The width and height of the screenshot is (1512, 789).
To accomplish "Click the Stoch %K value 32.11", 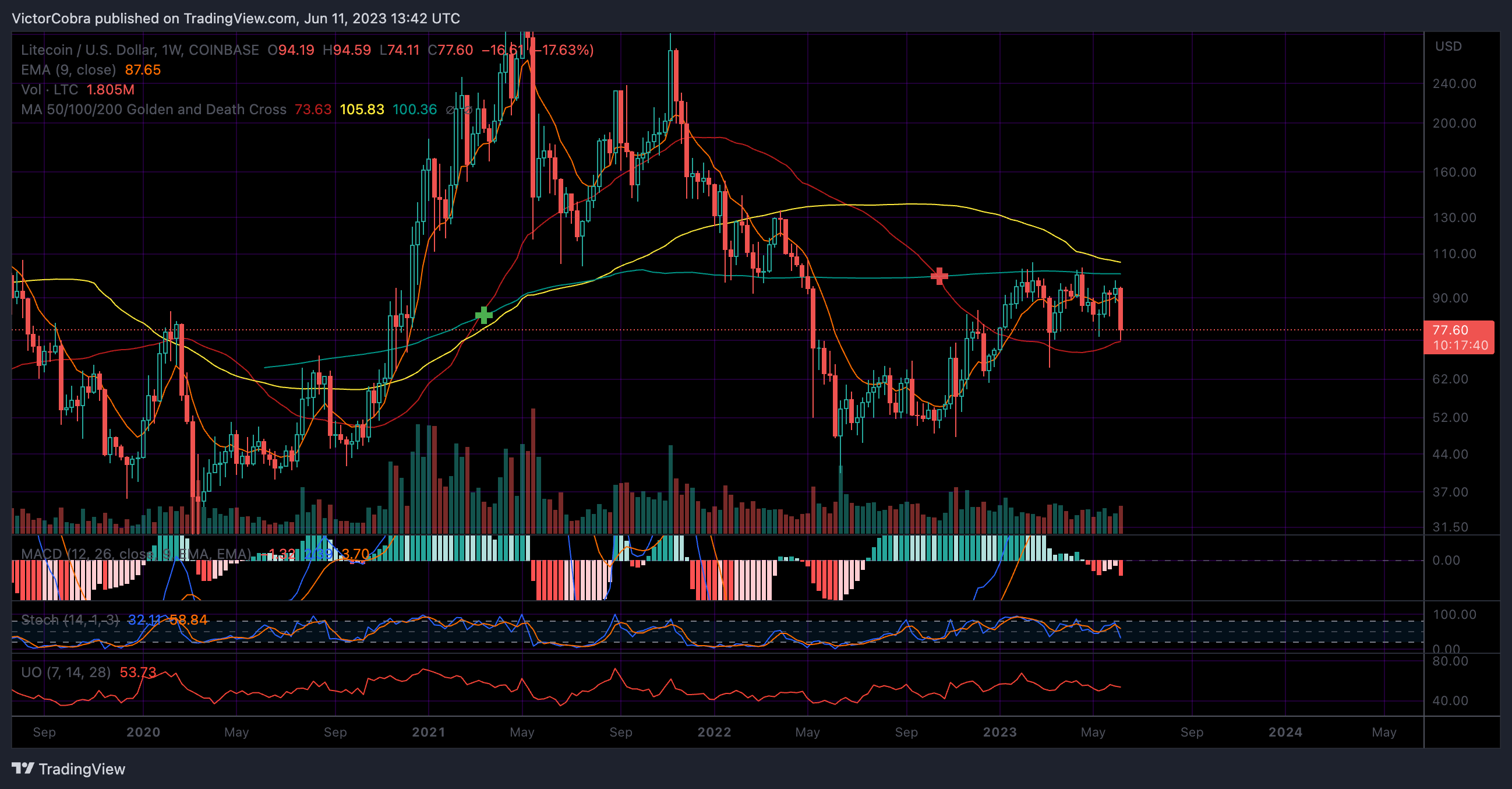I will (x=144, y=620).
